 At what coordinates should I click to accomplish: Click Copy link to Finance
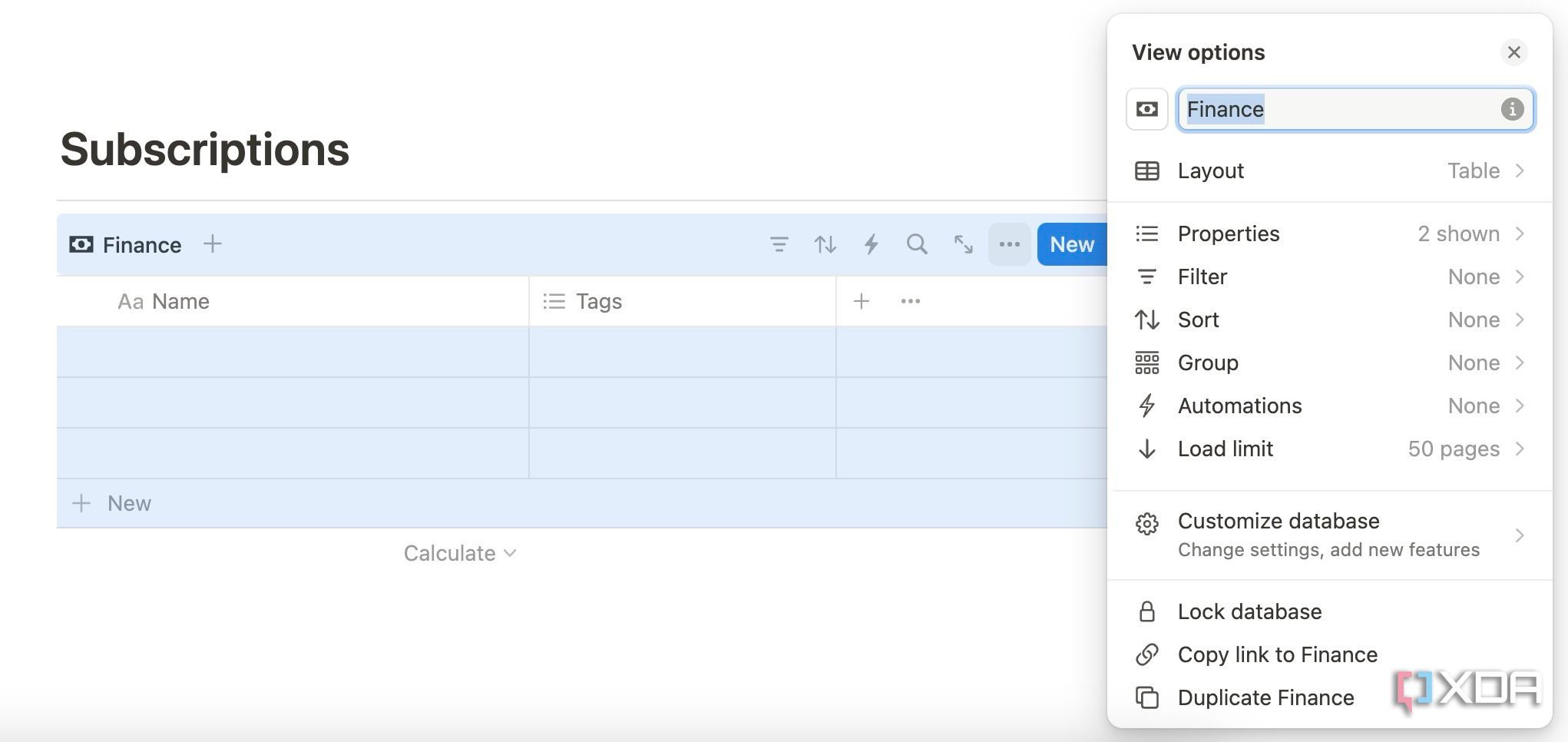coord(1277,654)
